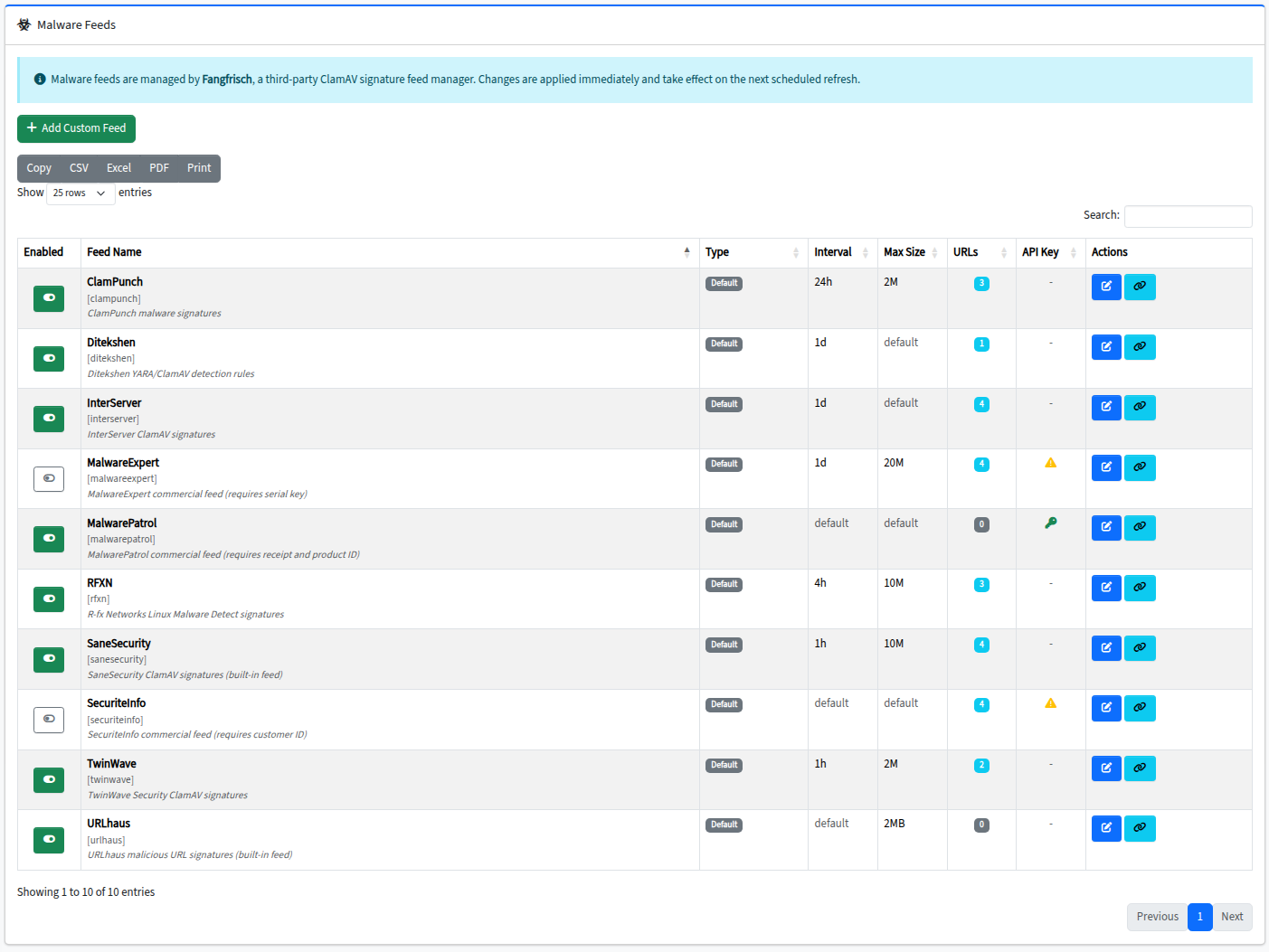Edit the Ditekshen feed
Screen dimensions: 1269x952
coord(1106,347)
